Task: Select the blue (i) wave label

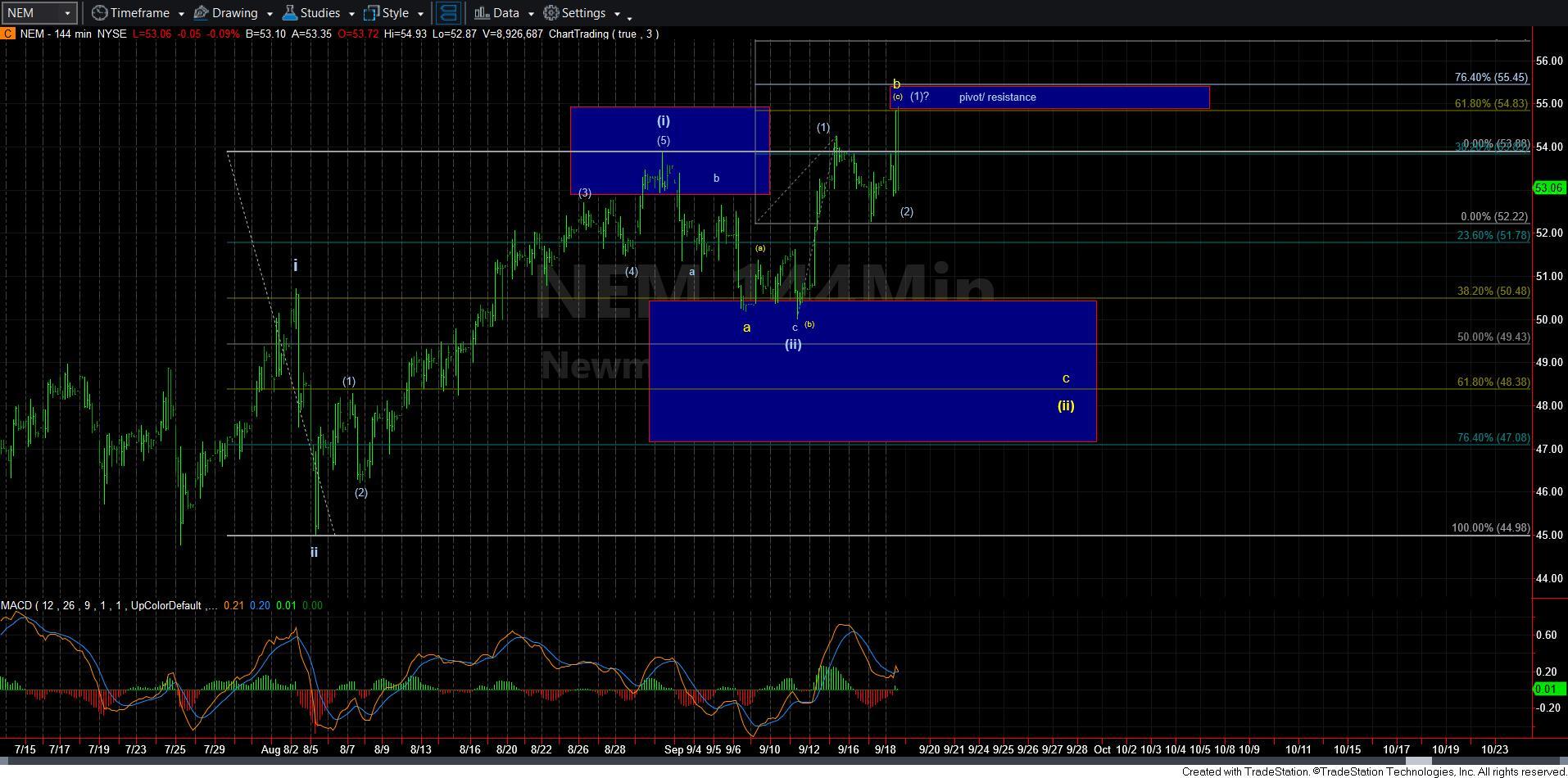Action: [663, 121]
